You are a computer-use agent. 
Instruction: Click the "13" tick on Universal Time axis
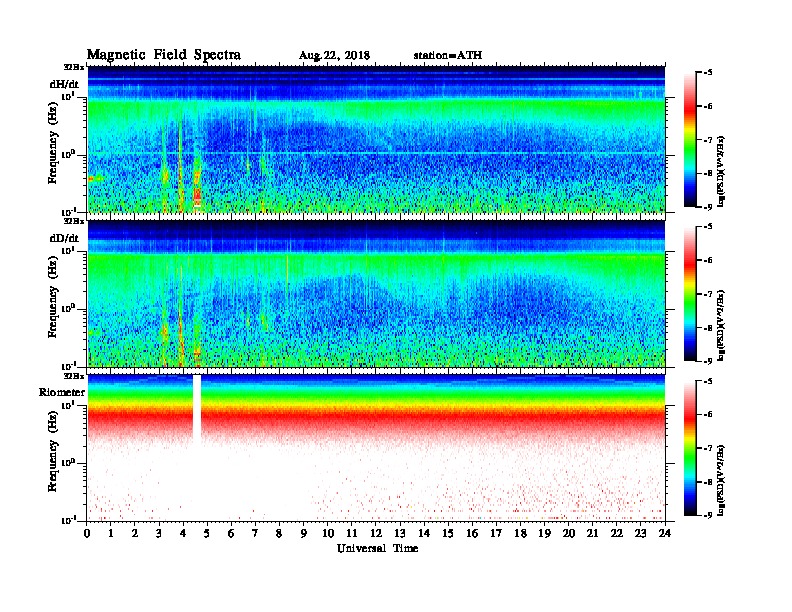click(400, 533)
